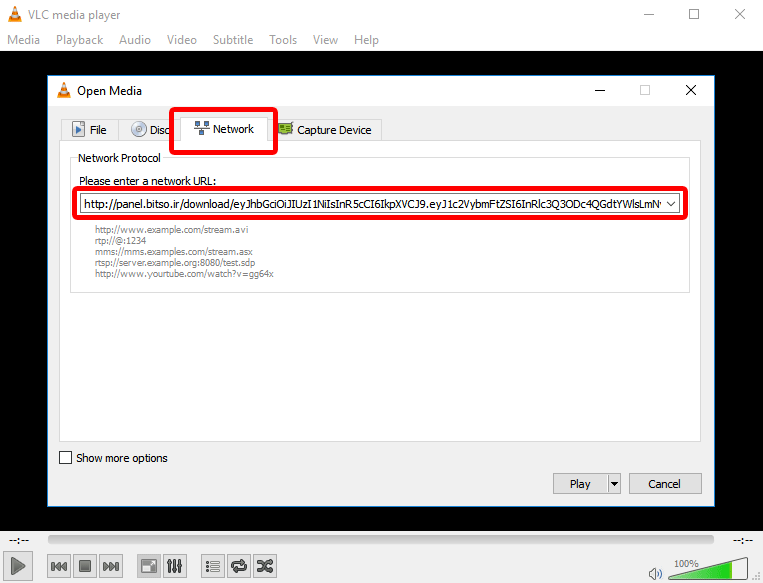Click inside the network URL input field
Screen dimensions: 763x583
[x=370, y=204]
